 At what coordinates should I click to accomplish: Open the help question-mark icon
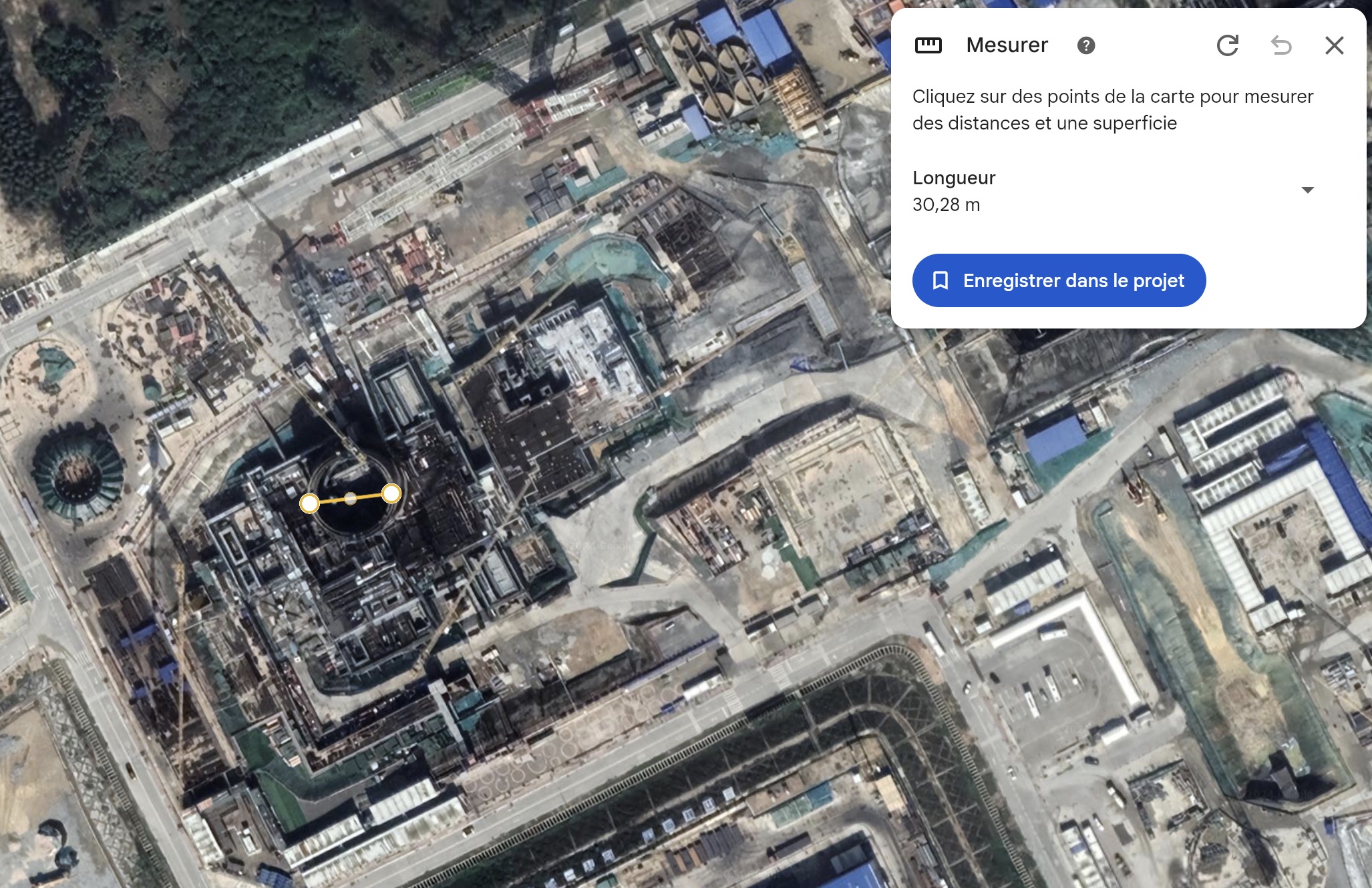point(1086,45)
